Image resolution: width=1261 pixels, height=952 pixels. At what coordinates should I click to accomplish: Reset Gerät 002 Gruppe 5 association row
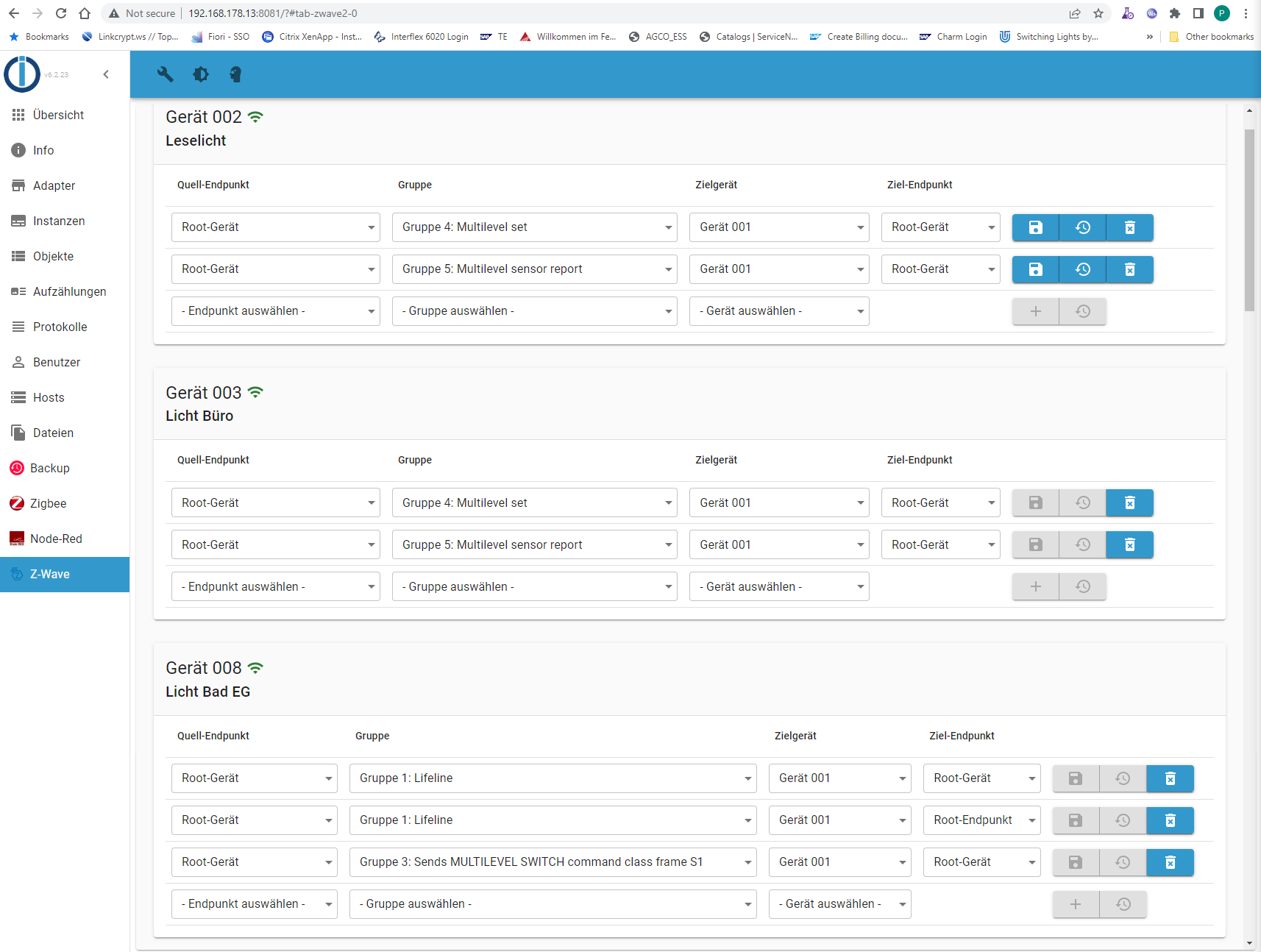click(1082, 269)
